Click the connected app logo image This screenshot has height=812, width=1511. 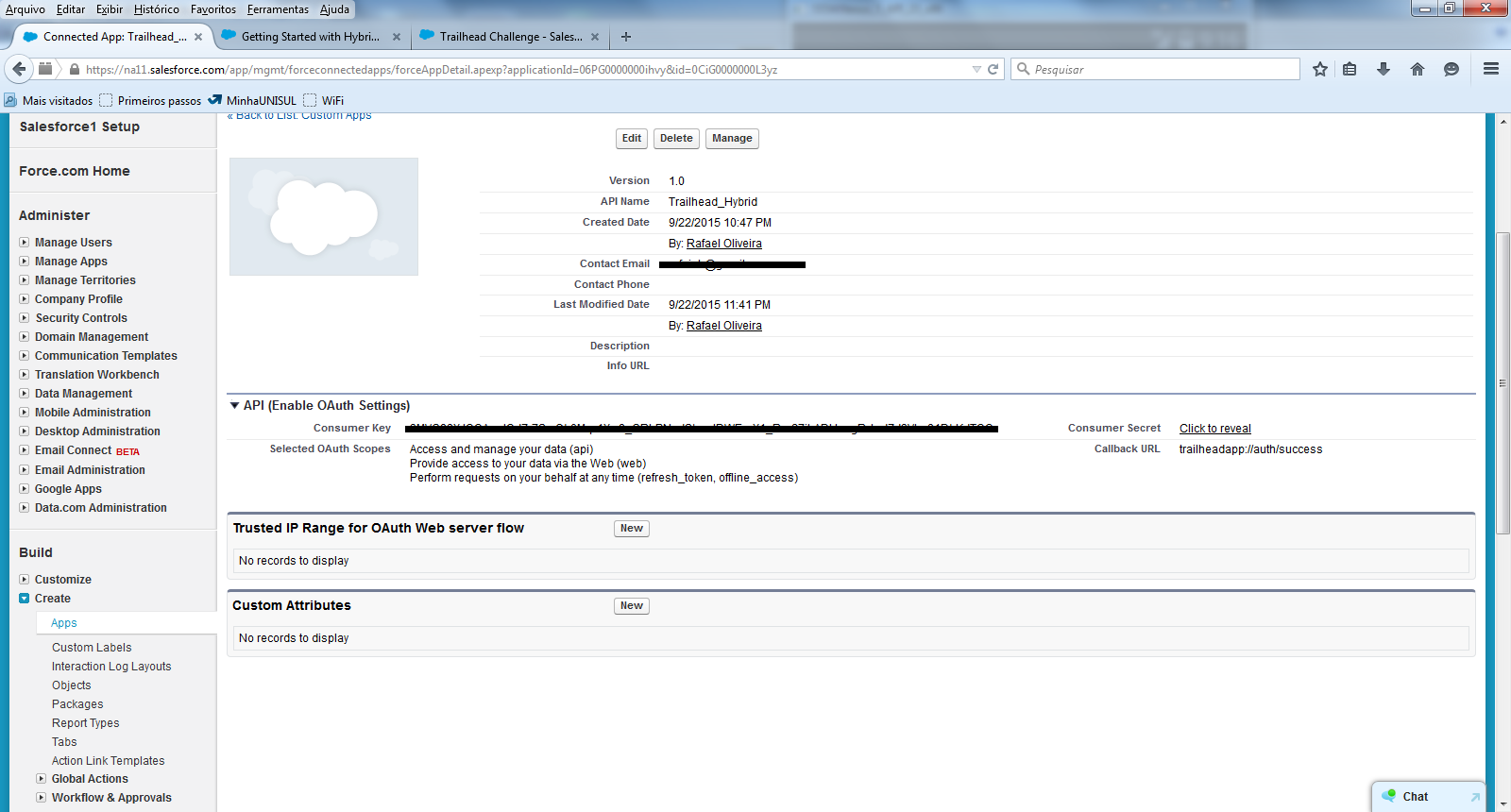[324, 216]
